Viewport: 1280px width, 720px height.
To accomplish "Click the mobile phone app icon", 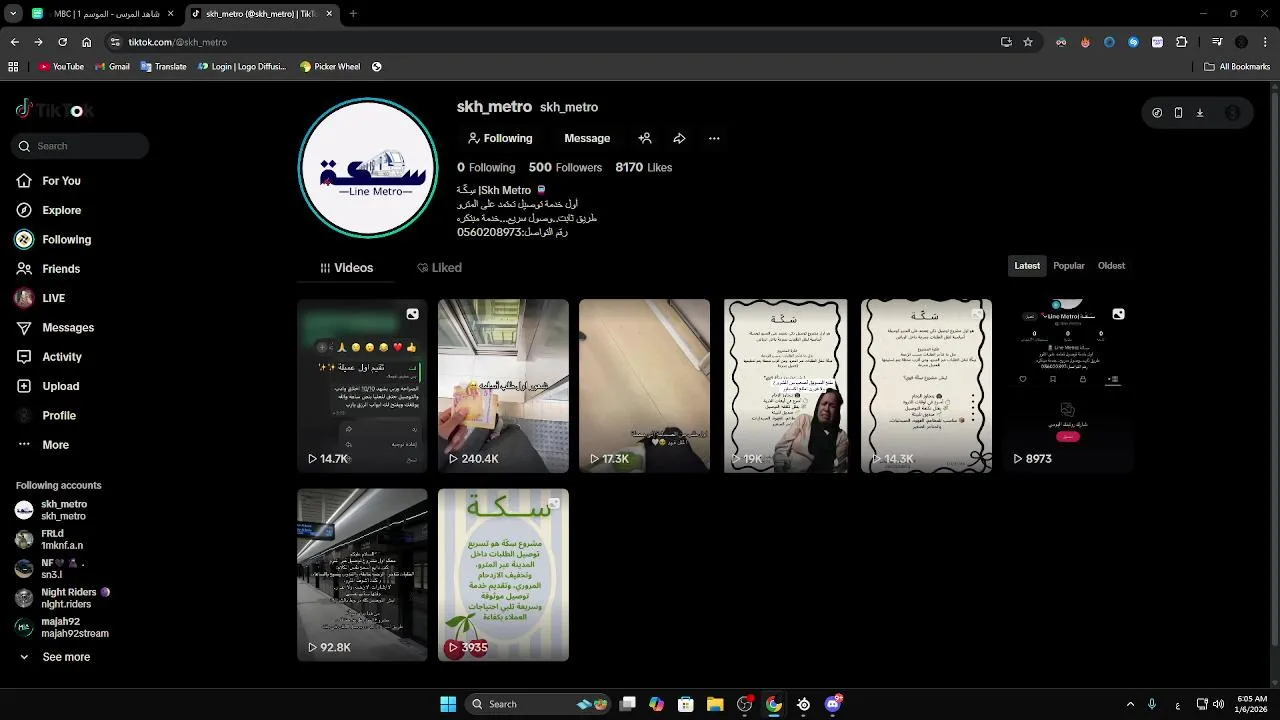I will click(1178, 113).
